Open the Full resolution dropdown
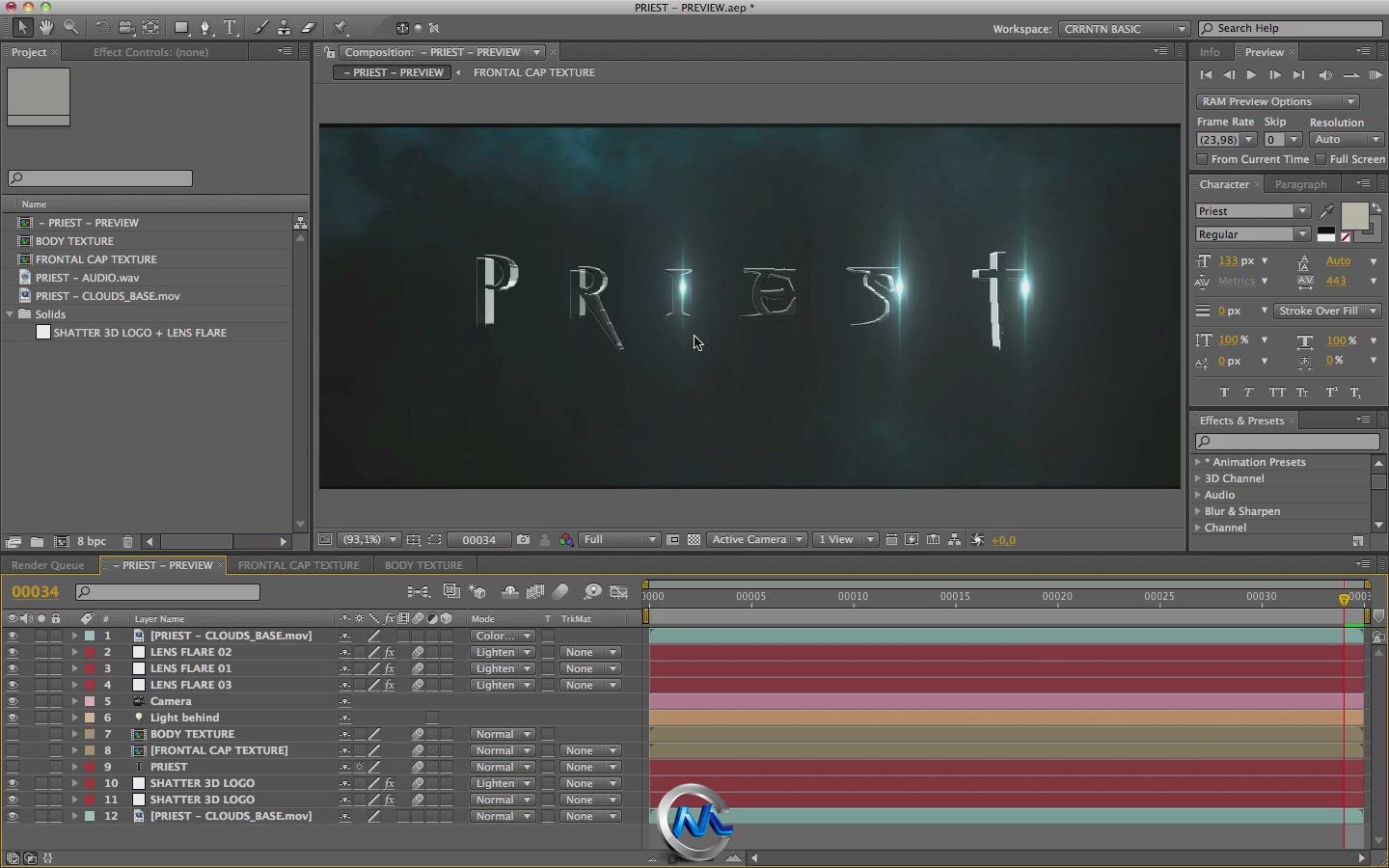This screenshot has width=1389, height=868. 618,540
